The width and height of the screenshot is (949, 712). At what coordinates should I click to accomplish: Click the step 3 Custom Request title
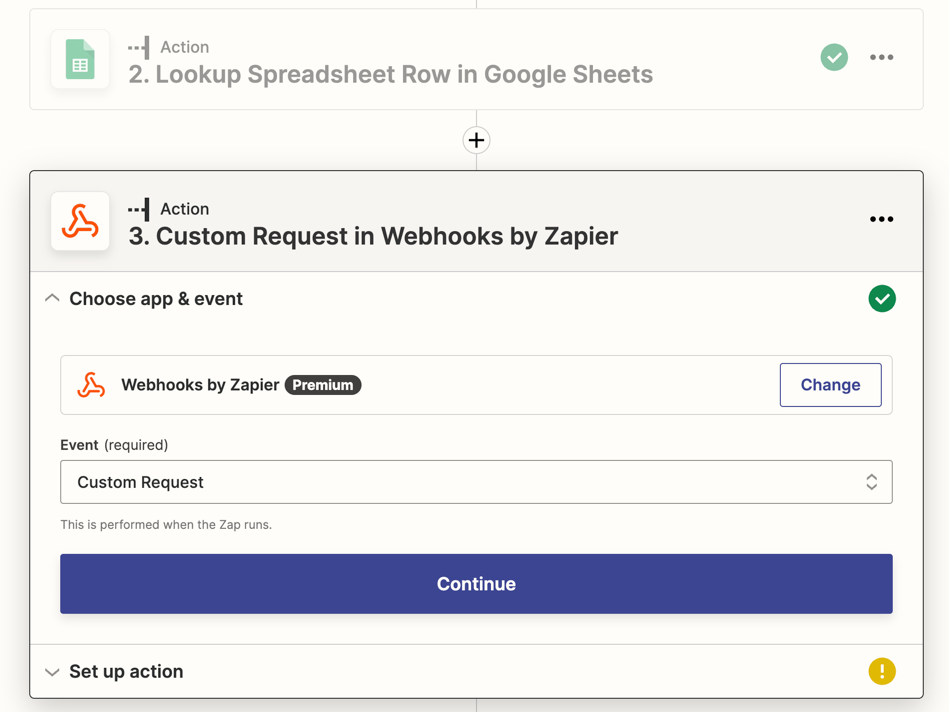pyautogui.click(x=373, y=236)
